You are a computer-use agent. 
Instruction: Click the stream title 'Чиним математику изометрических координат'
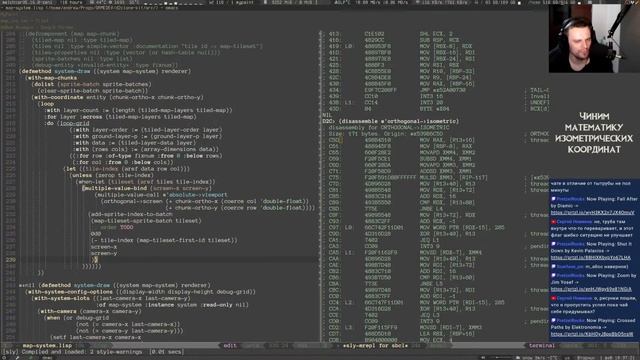pos(594,133)
